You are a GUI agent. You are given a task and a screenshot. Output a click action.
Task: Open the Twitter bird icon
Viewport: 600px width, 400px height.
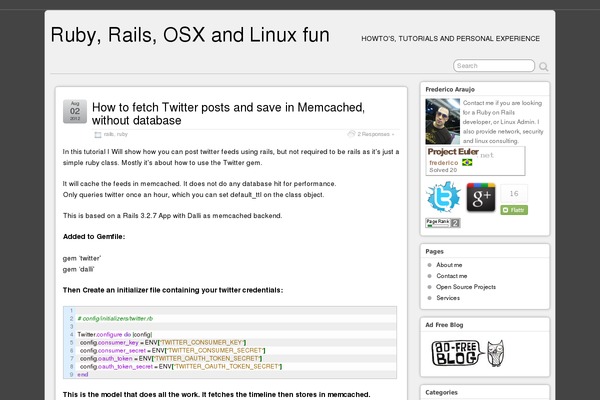pos(443,197)
